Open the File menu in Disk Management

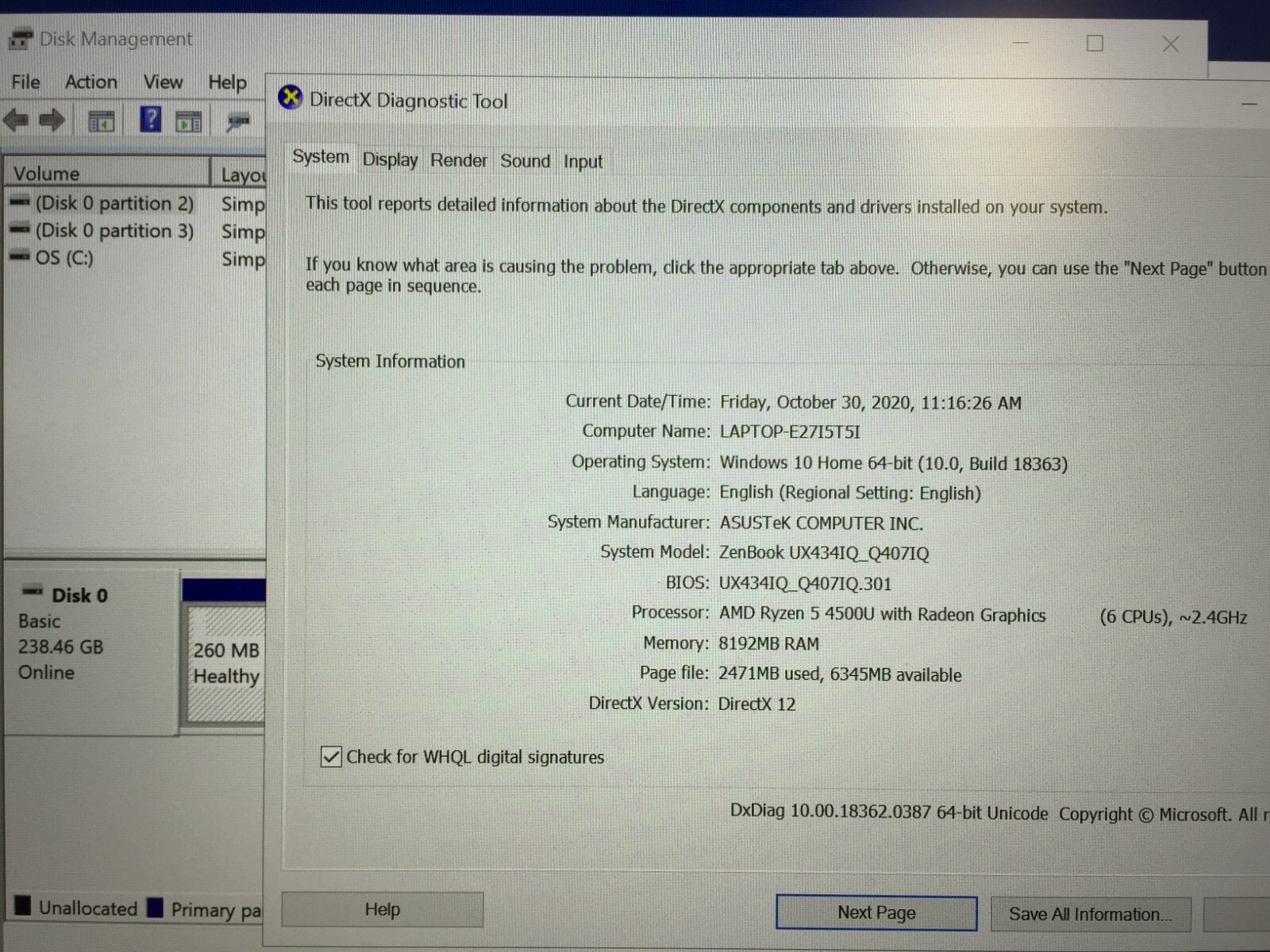(25, 82)
